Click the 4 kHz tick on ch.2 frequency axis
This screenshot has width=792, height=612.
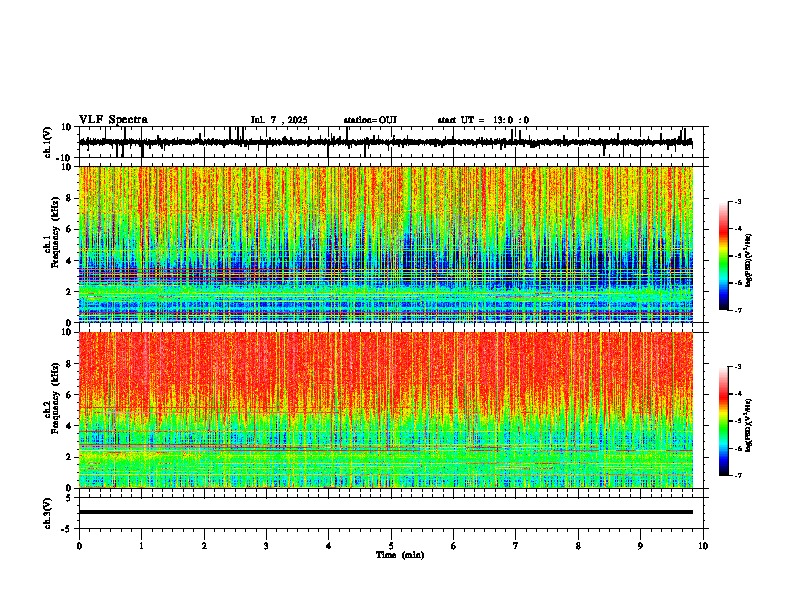[x=69, y=426]
